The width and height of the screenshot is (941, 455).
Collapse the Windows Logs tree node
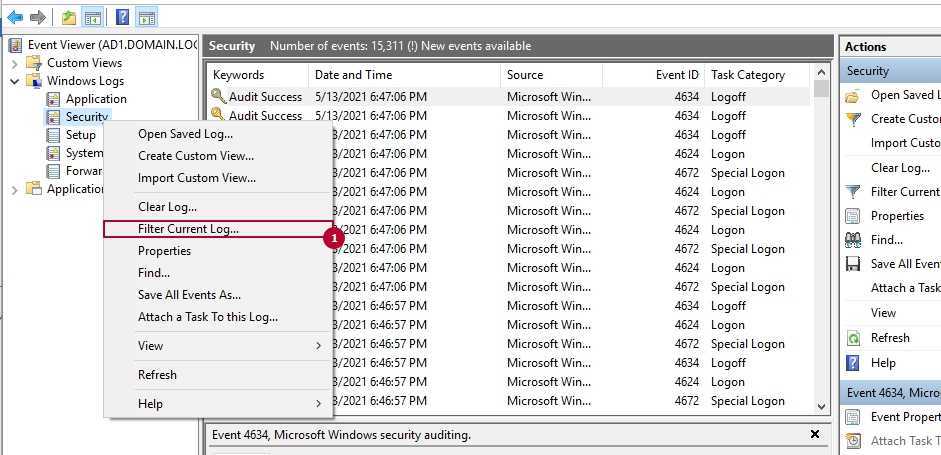[15, 81]
